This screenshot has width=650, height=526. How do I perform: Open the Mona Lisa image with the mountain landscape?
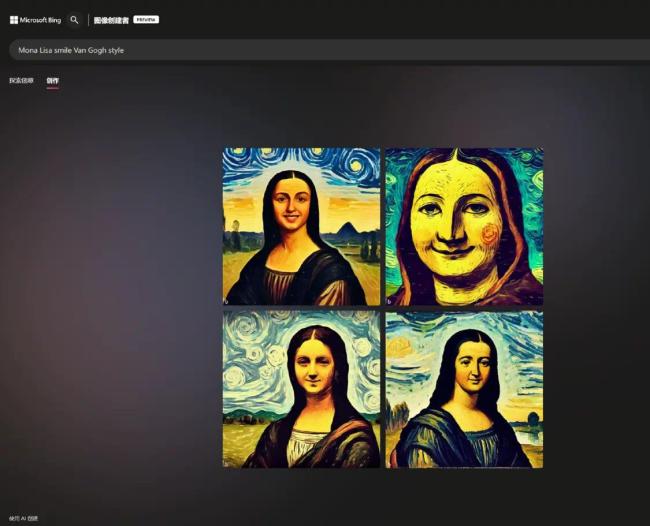(x=301, y=227)
